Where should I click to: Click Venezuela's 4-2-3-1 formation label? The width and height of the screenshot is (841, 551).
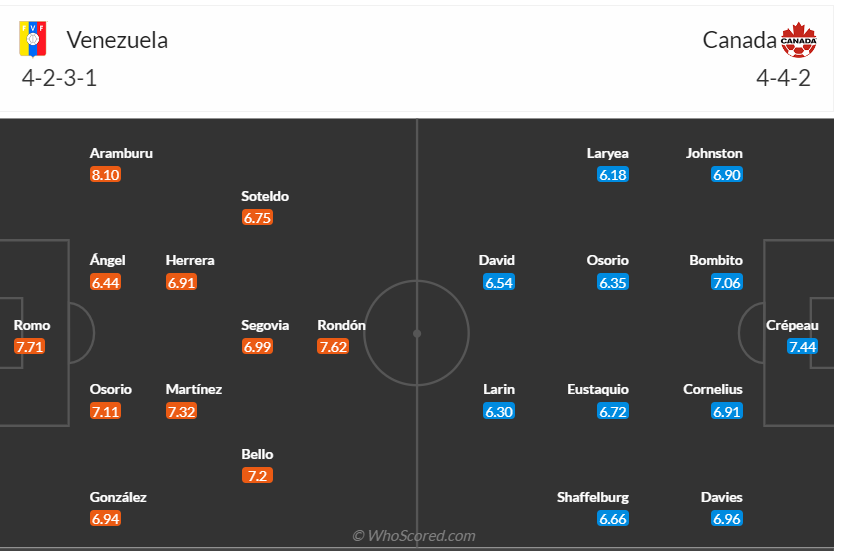[59, 78]
